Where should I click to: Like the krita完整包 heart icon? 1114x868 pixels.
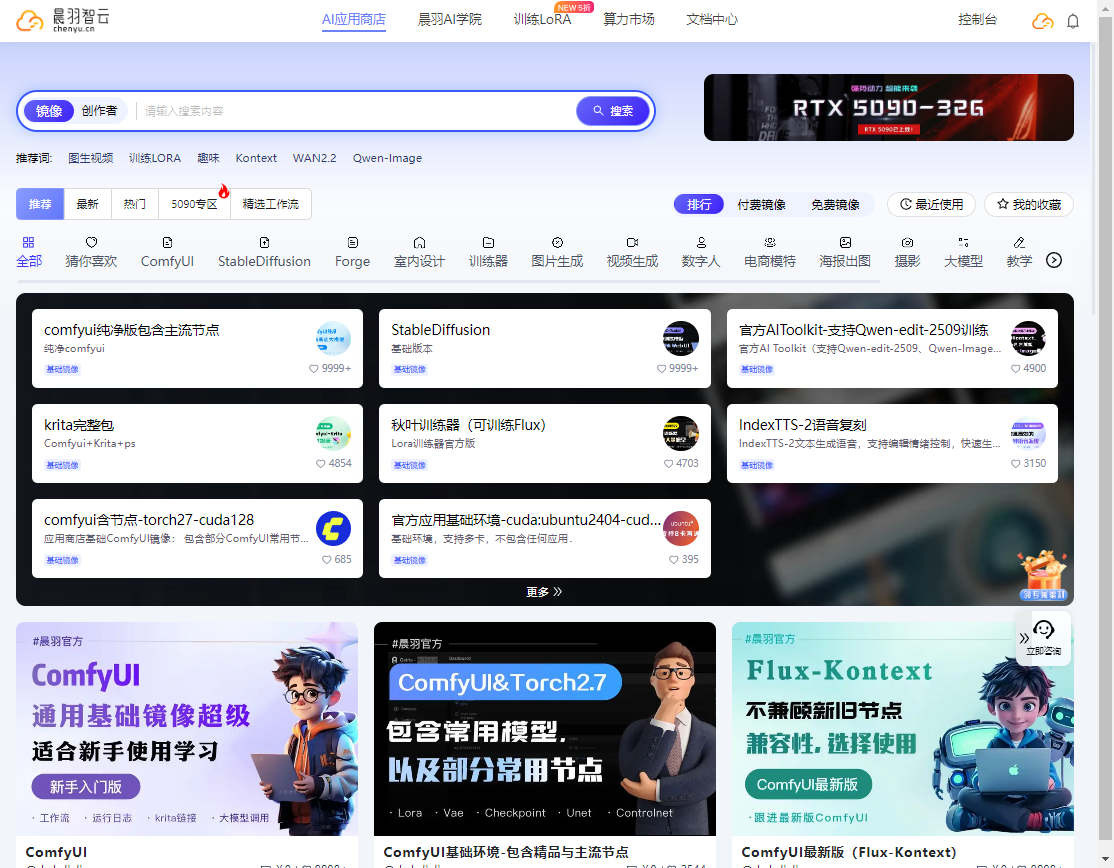click(x=321, y=464)
